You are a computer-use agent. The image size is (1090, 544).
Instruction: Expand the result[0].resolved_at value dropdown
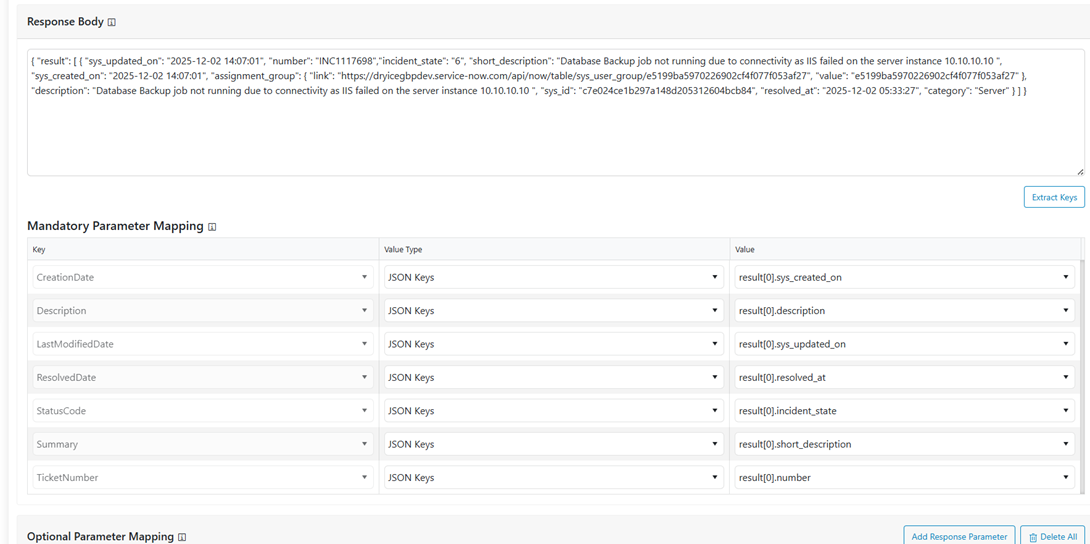click(904, 378)
